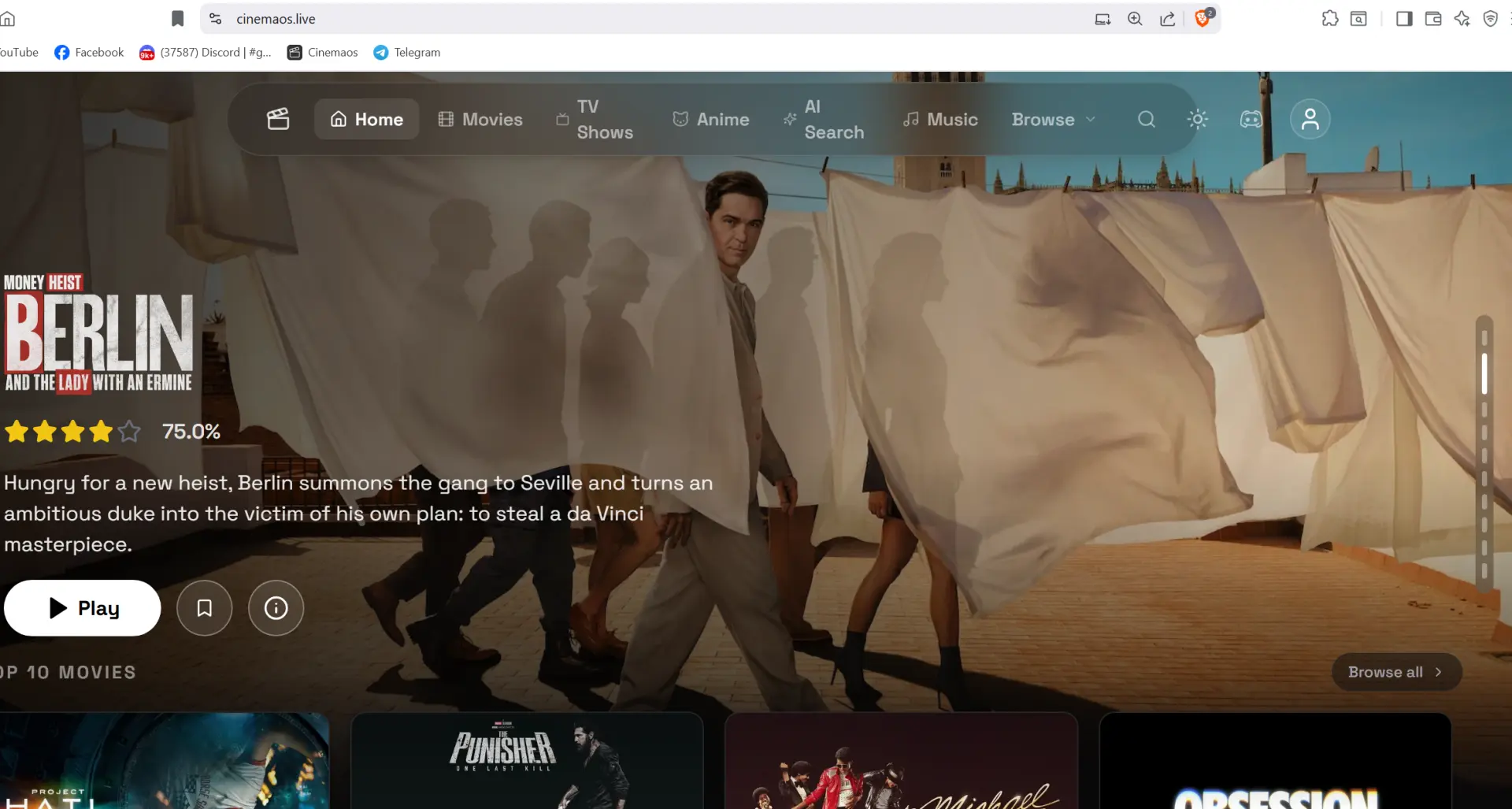Focus the cinemaos.live address bar
Viewport: 1512px width, 809px height.
(x=276, y=19)
